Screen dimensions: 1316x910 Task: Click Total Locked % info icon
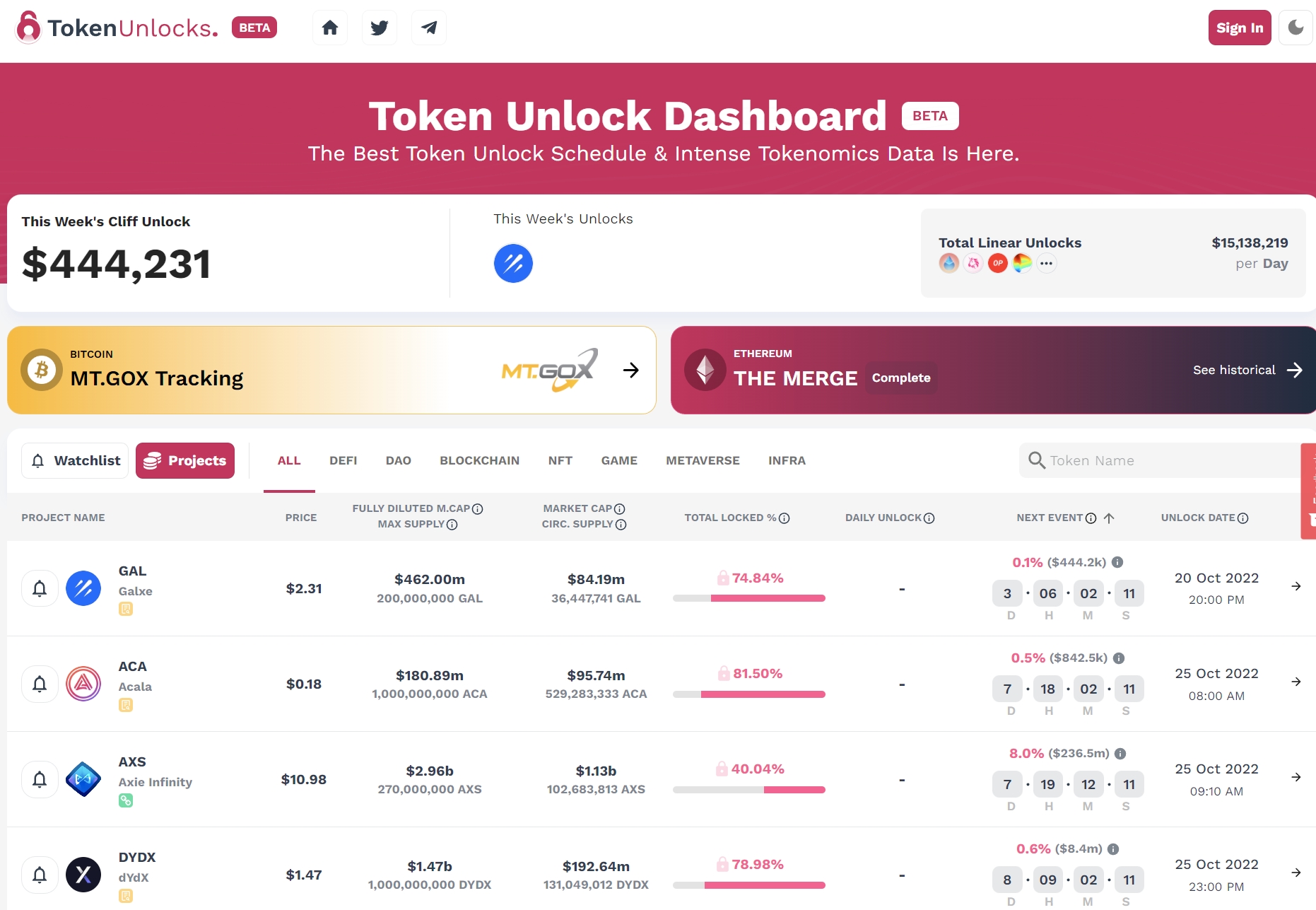784,518
